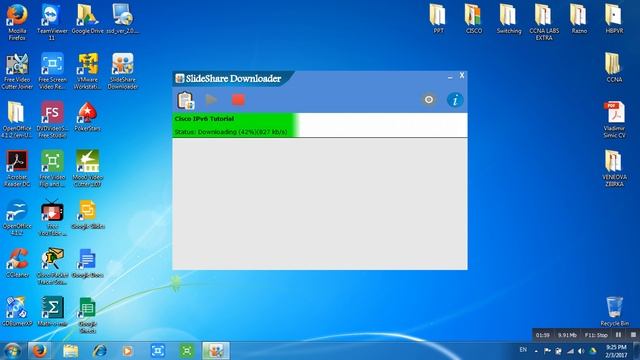Show hidden tray icons with the arrow
The width and height of the screenshot is (640, 360).
[x=536, y=351]
